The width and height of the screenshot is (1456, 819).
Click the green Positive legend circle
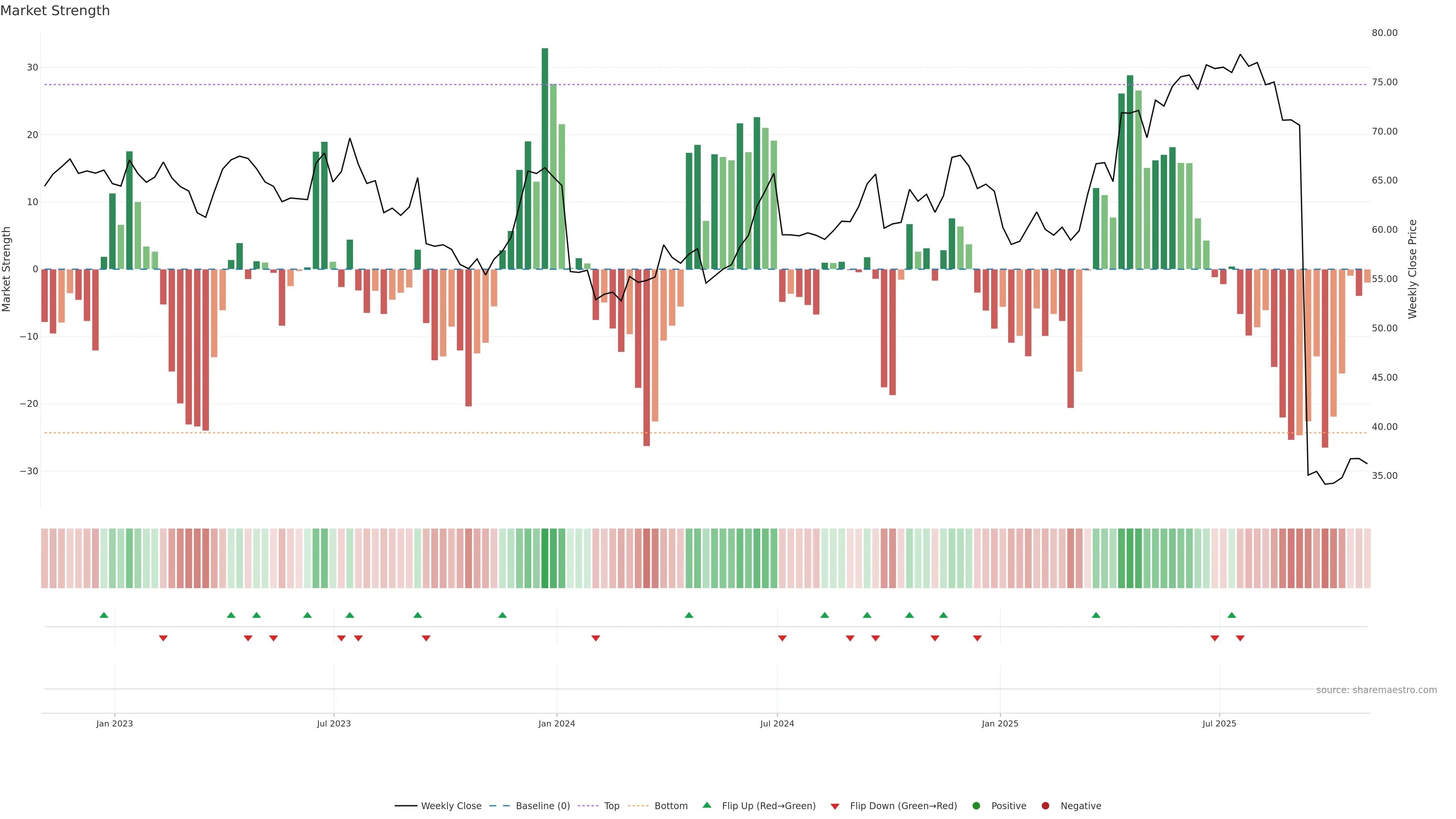pyautogui.click(x=976, y=806)
